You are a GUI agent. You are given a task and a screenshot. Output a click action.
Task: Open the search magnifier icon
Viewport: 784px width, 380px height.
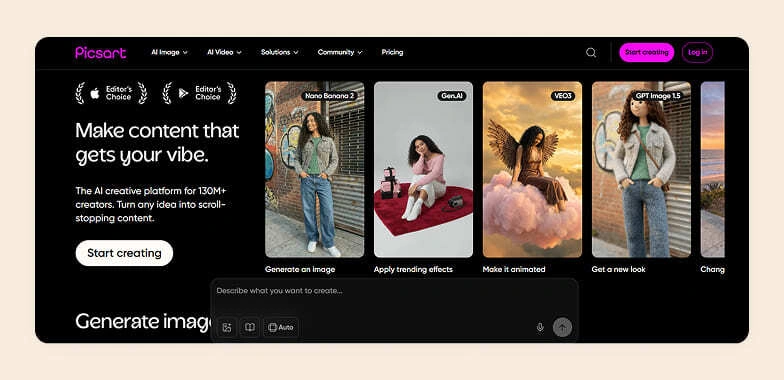pyautogui.click(x=591, y=52)
